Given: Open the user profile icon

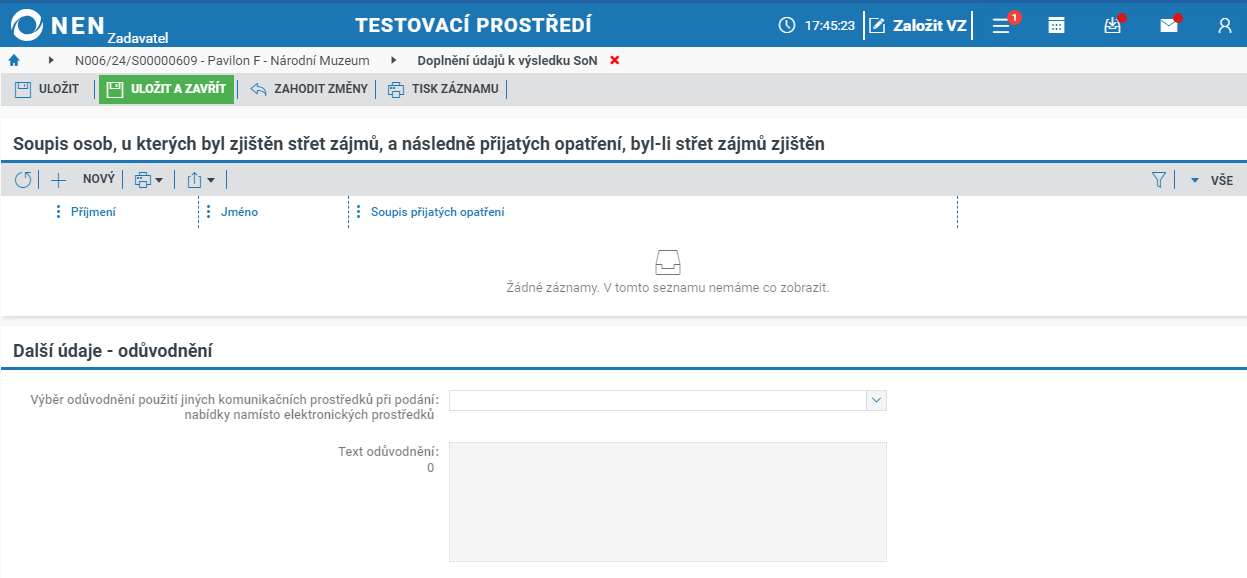Looking at the screenshot, I should click(x=1224, y=24).
